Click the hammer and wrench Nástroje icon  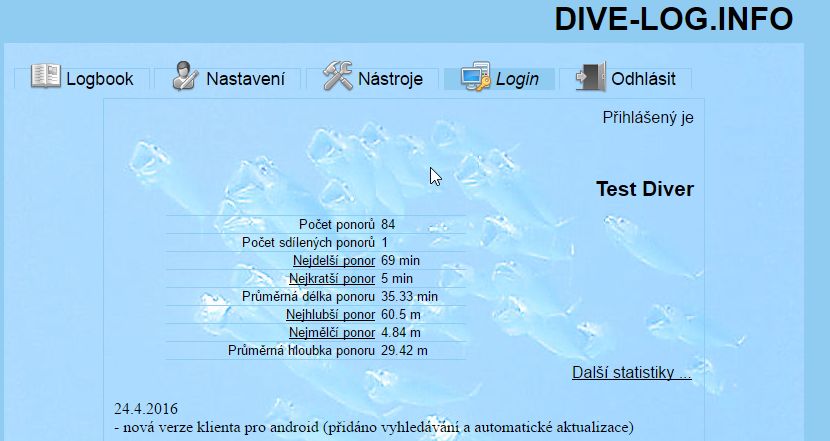(338, 76)
